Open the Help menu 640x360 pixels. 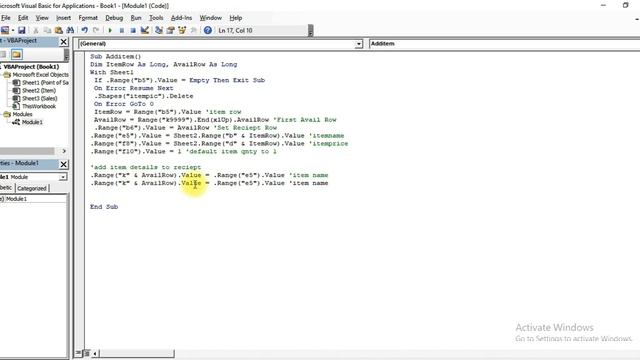click(x=236, y=18)
